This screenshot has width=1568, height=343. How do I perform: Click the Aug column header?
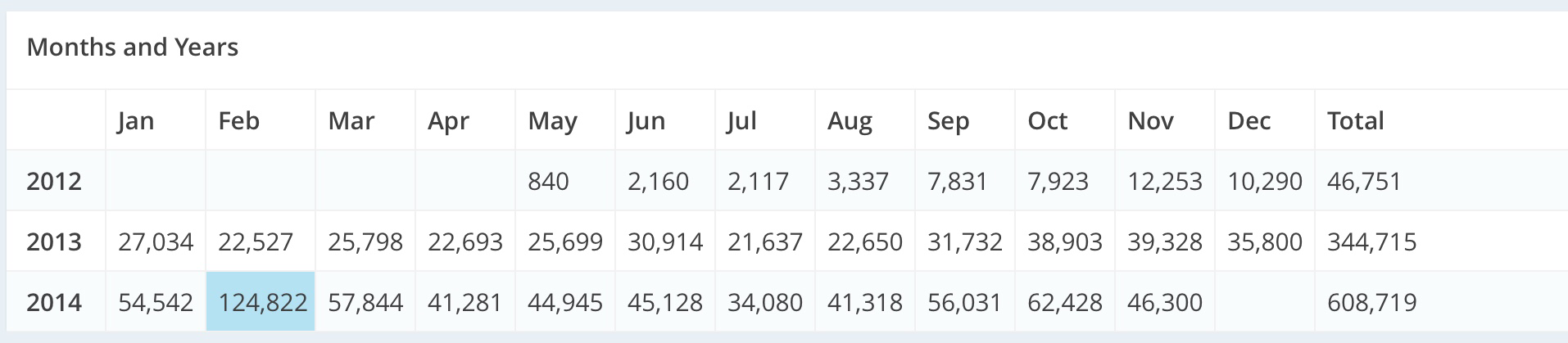tap(850, 121)
